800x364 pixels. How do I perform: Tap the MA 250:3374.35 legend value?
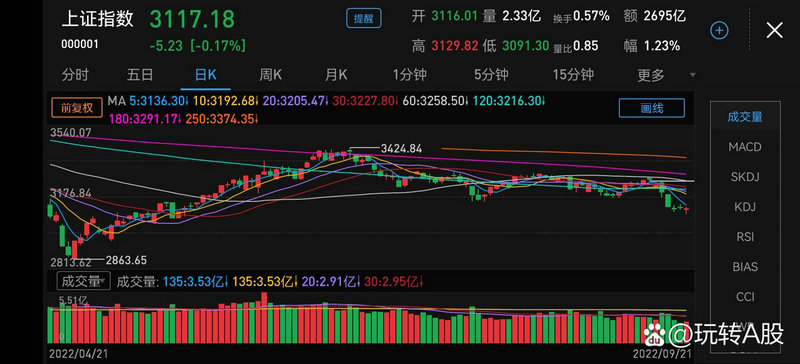click(x=221, y=118)
